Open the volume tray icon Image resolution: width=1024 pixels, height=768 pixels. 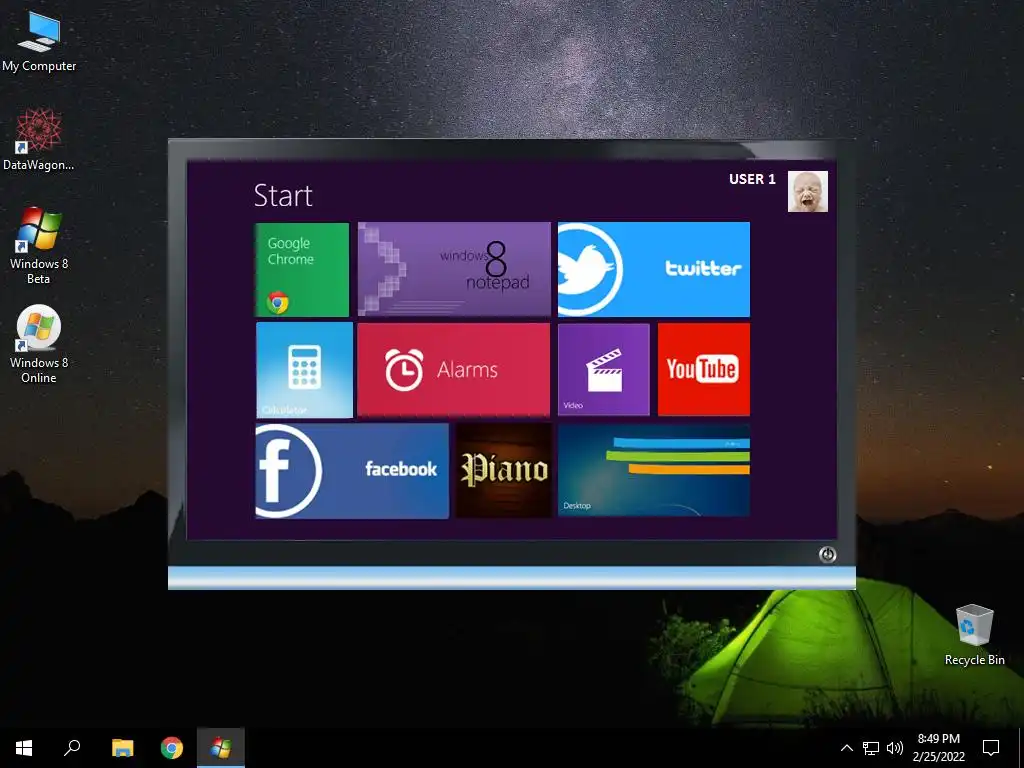point(895,748)
